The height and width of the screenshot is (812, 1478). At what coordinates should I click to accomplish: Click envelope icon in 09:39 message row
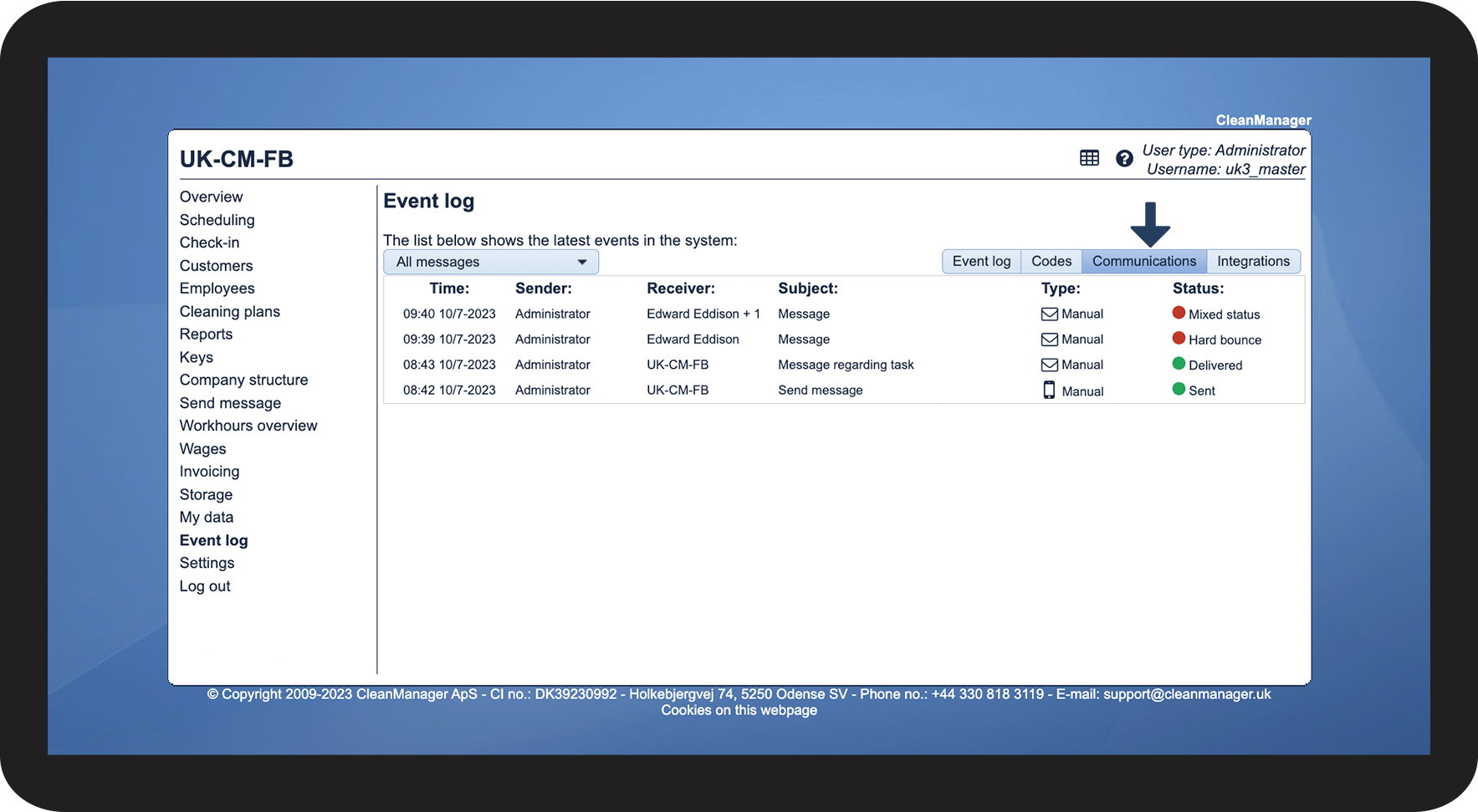pyautogui.click(x=1049, y=340)
